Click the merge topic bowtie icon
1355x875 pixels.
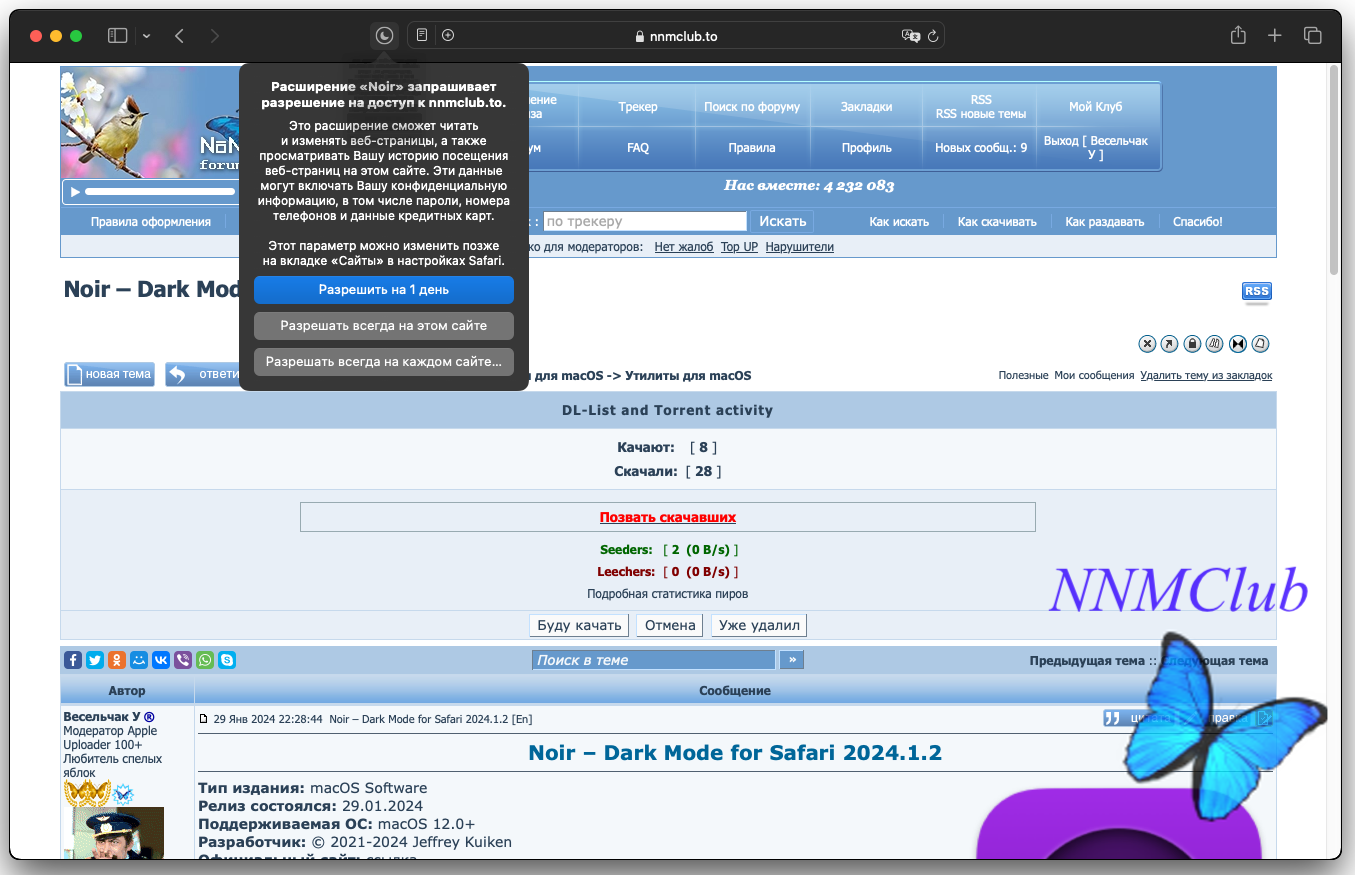(1238, 344)
